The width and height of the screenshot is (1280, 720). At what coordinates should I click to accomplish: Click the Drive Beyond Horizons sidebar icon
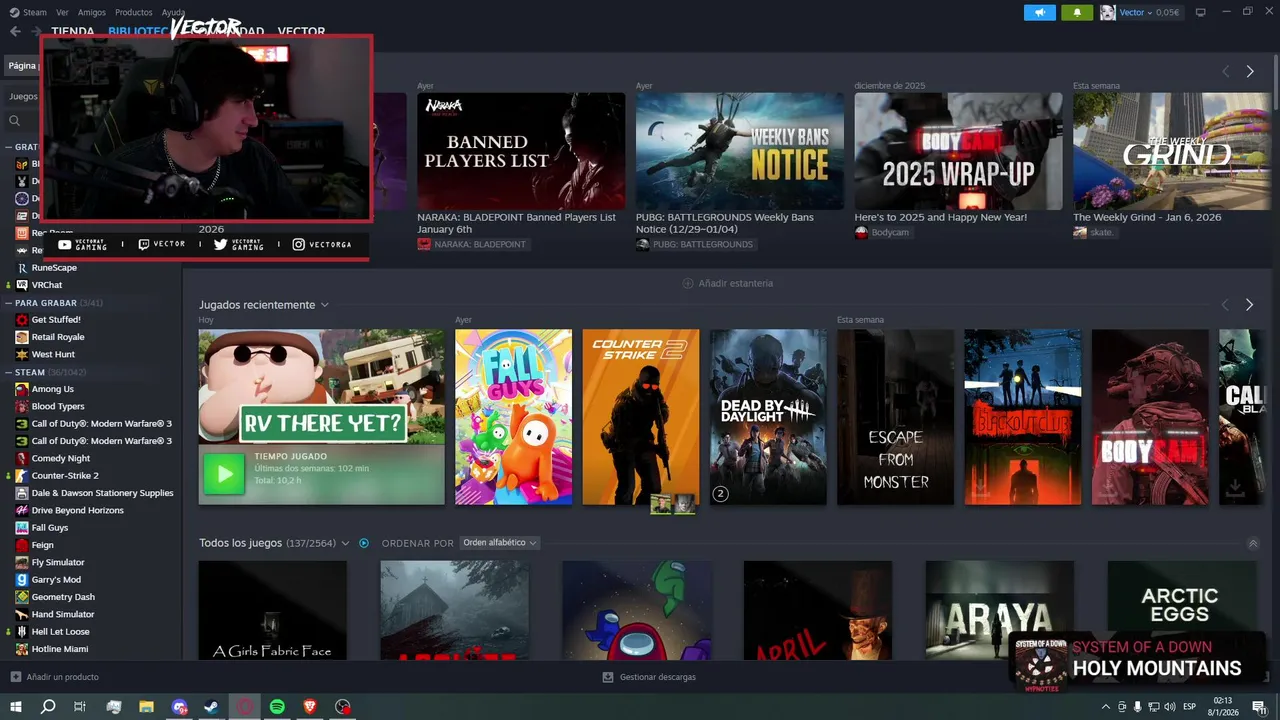click(x=22, y=510)
